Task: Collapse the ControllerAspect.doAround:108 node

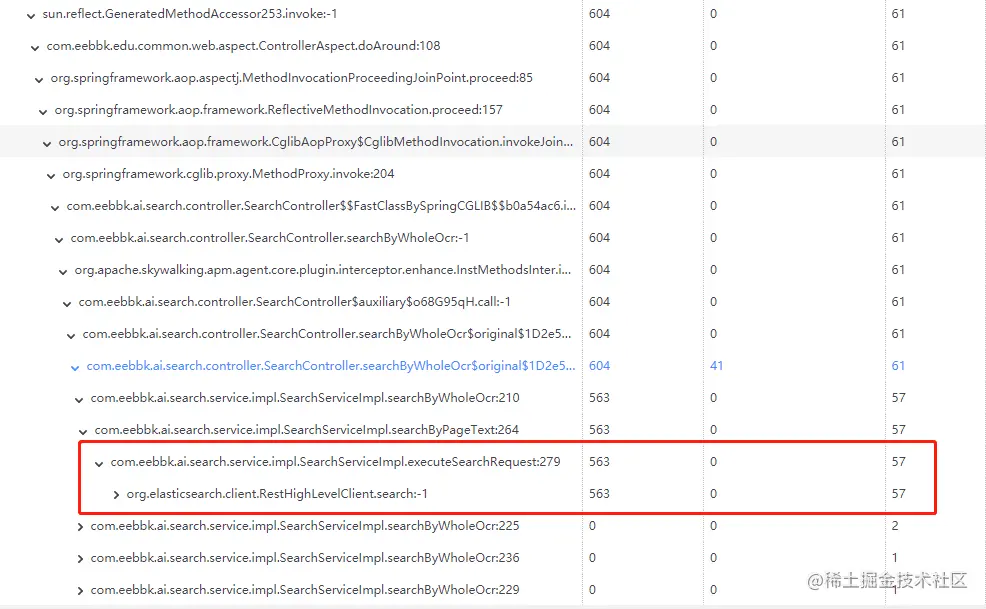Action: pyautogui.click(x=35, y=47)
